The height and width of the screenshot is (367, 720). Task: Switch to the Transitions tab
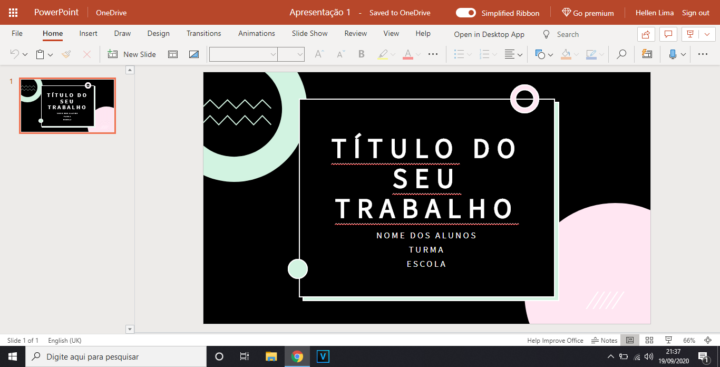(204, 34)
